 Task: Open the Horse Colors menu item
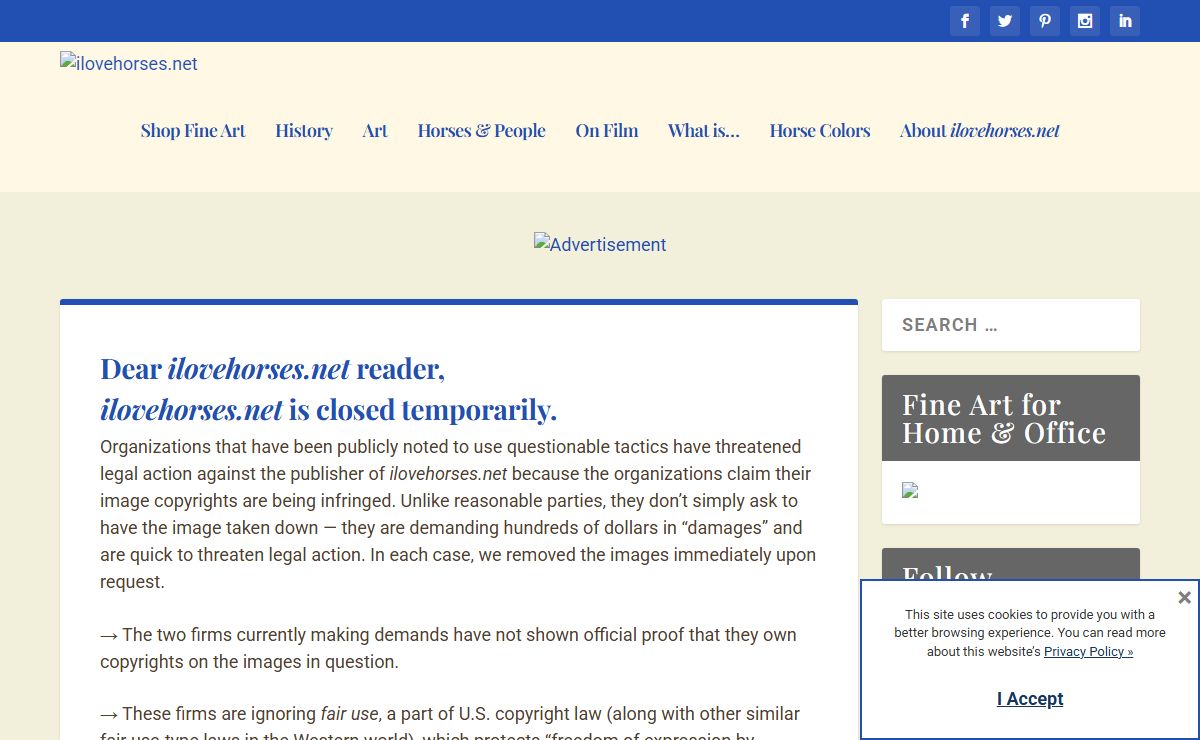(820, 130)
